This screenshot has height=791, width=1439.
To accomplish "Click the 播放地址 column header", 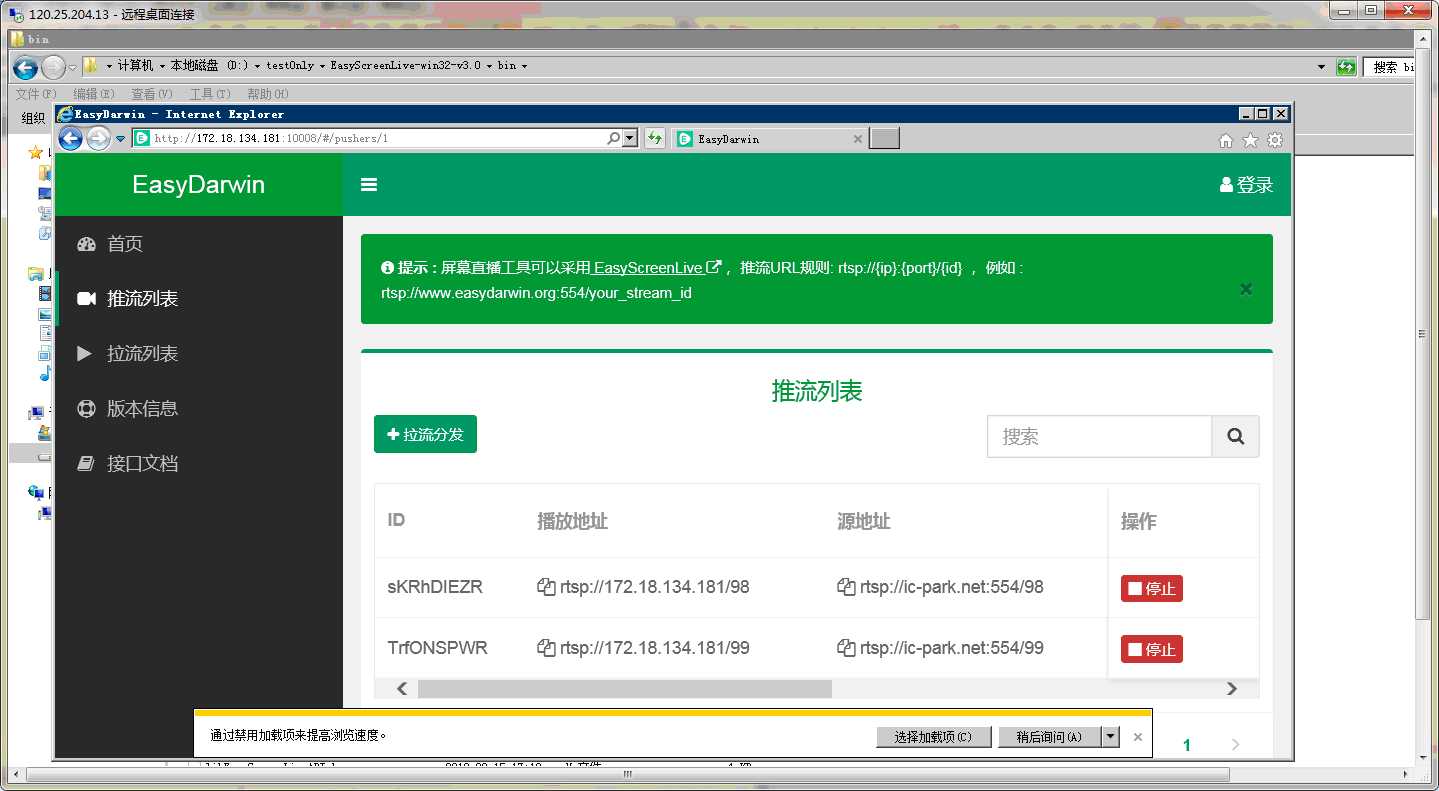I will [572, 521].
